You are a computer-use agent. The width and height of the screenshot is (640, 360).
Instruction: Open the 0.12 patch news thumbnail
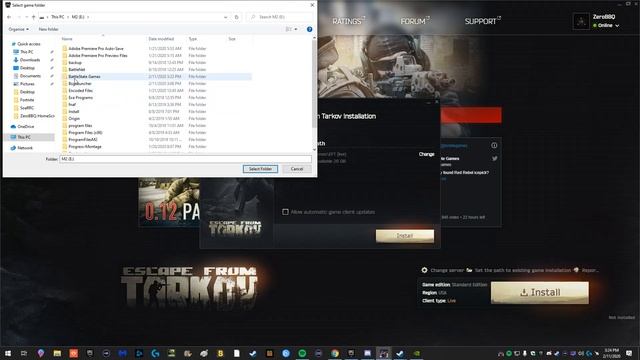[169, 202]
